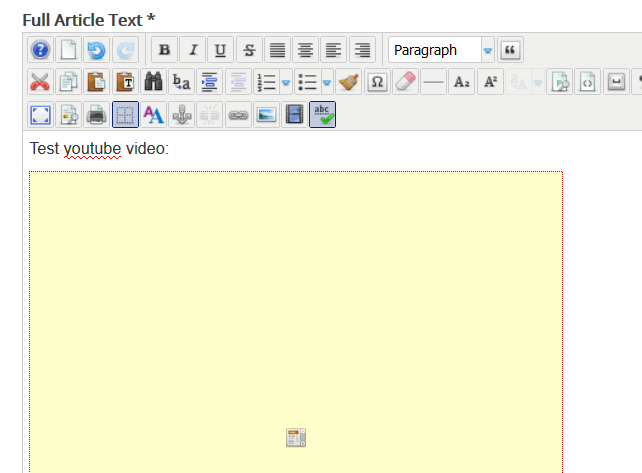Screen dimensions: 642x473
Task: Preview the article document
Action: click(x=68, y=114)
